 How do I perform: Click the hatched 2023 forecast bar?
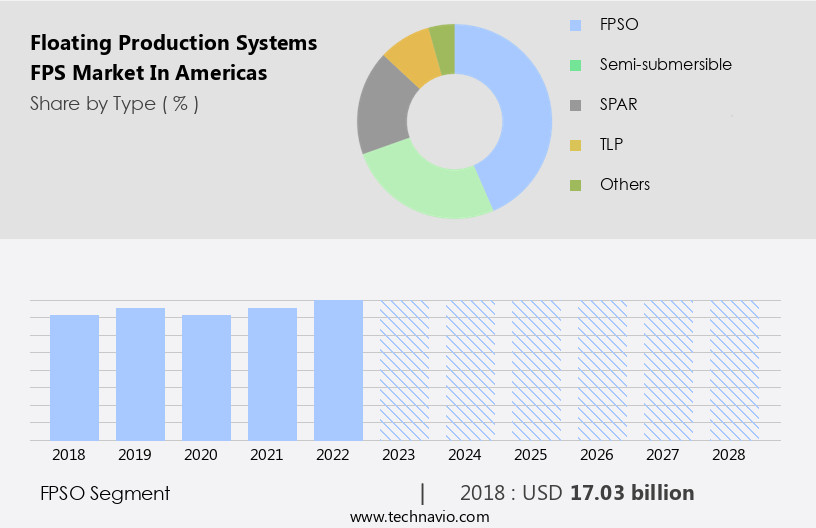pyautogui.click(x=404, y=370)
